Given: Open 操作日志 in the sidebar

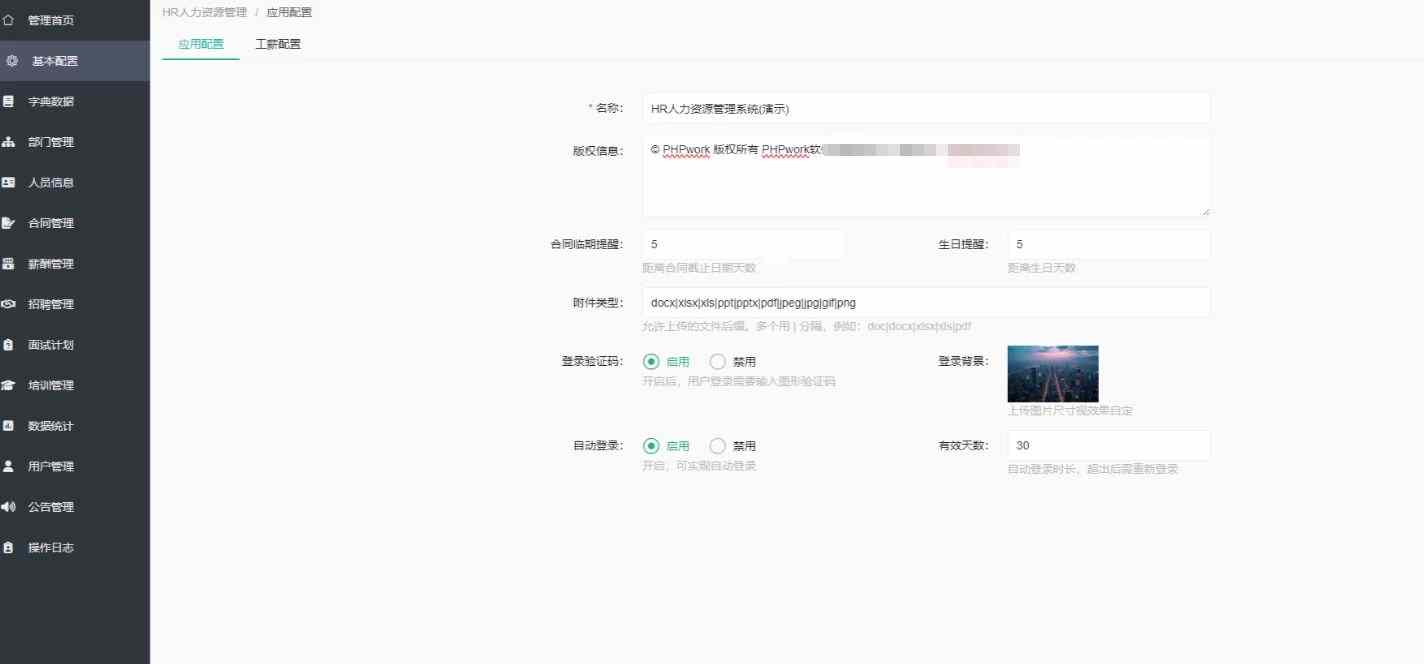Looking at the screenshot, I should tap(50, 548).
